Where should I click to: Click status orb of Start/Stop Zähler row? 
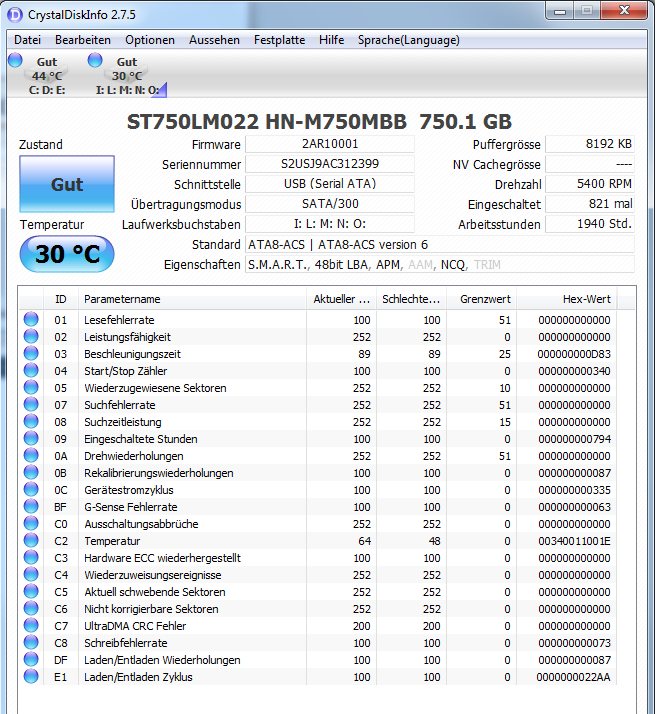(31, 370)
